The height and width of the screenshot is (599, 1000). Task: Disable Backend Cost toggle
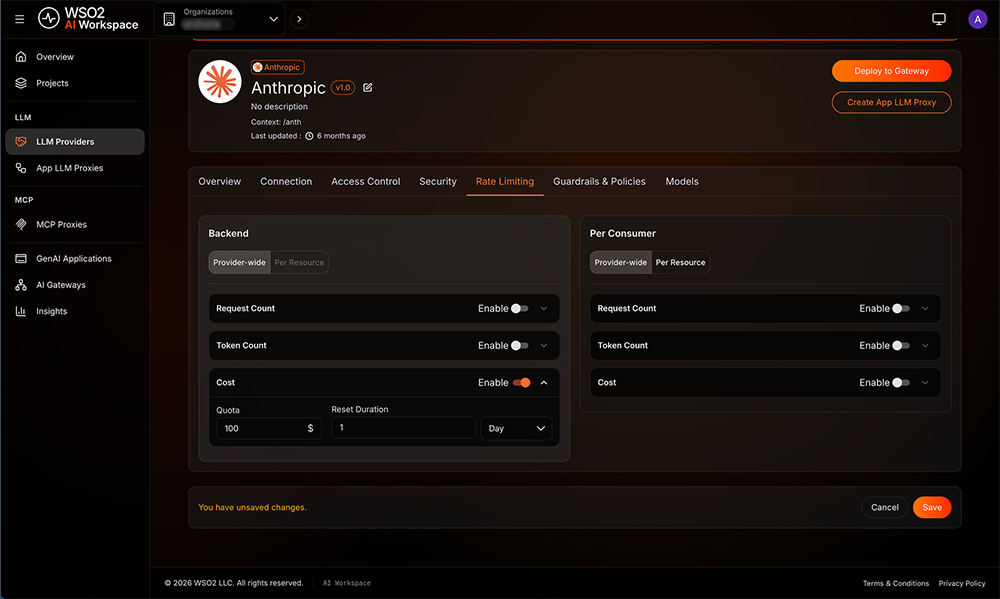coord(522,383)
